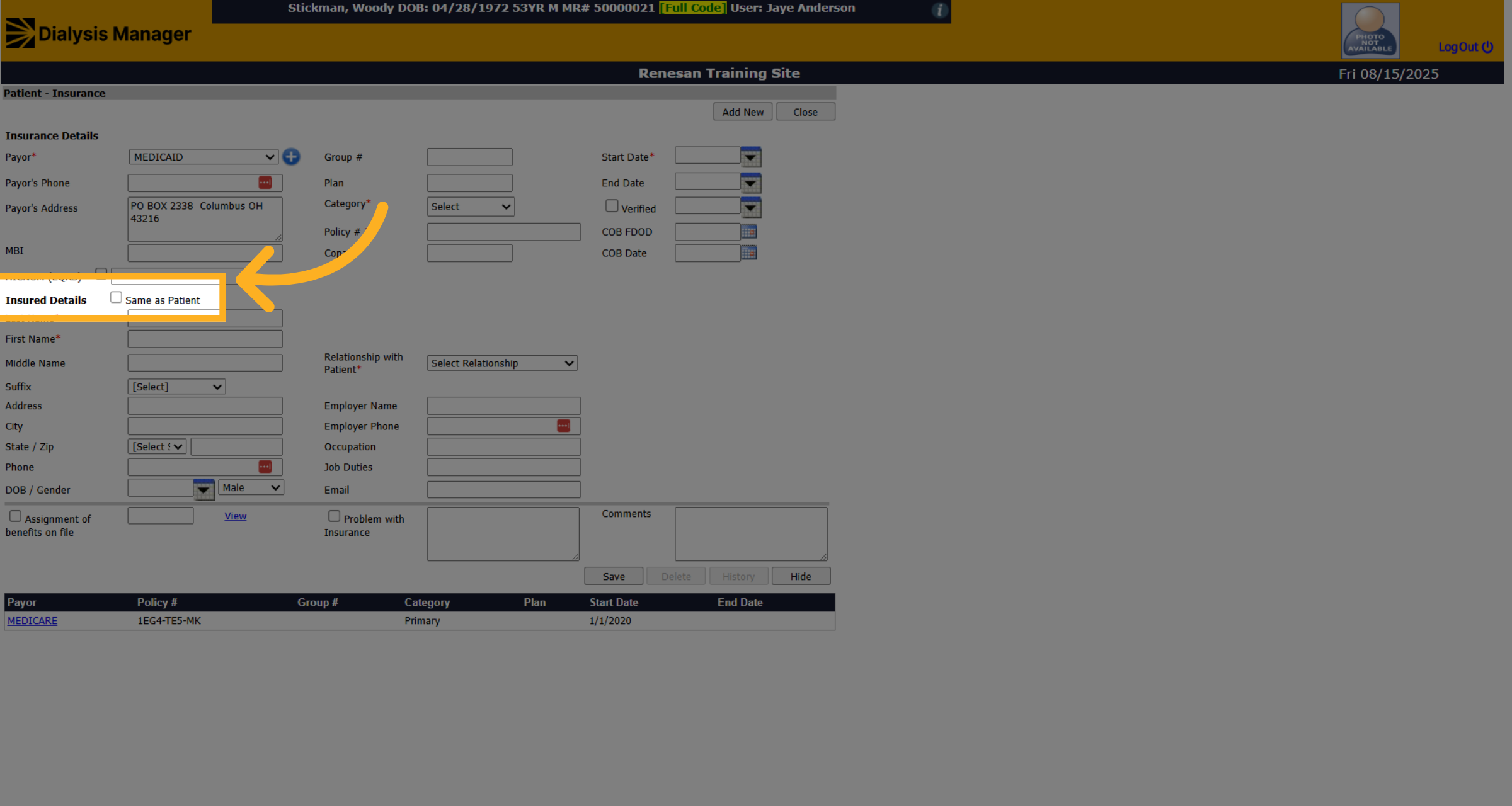
Task: Click the info icon in patient banner
Action: pyautogui.click(x=940, y=10)
